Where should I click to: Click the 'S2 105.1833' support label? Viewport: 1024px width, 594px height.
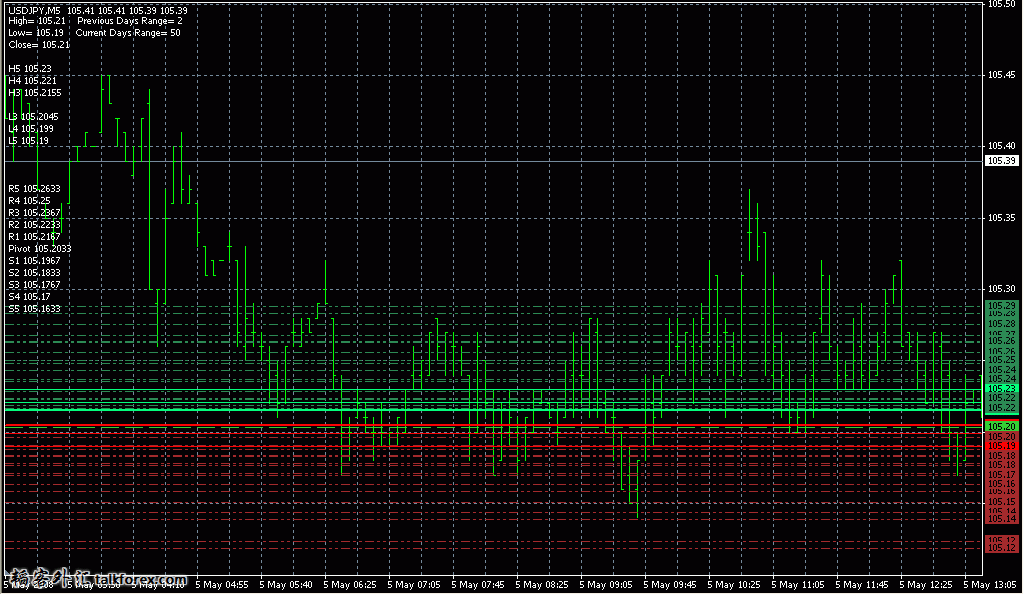coord(34,273)
